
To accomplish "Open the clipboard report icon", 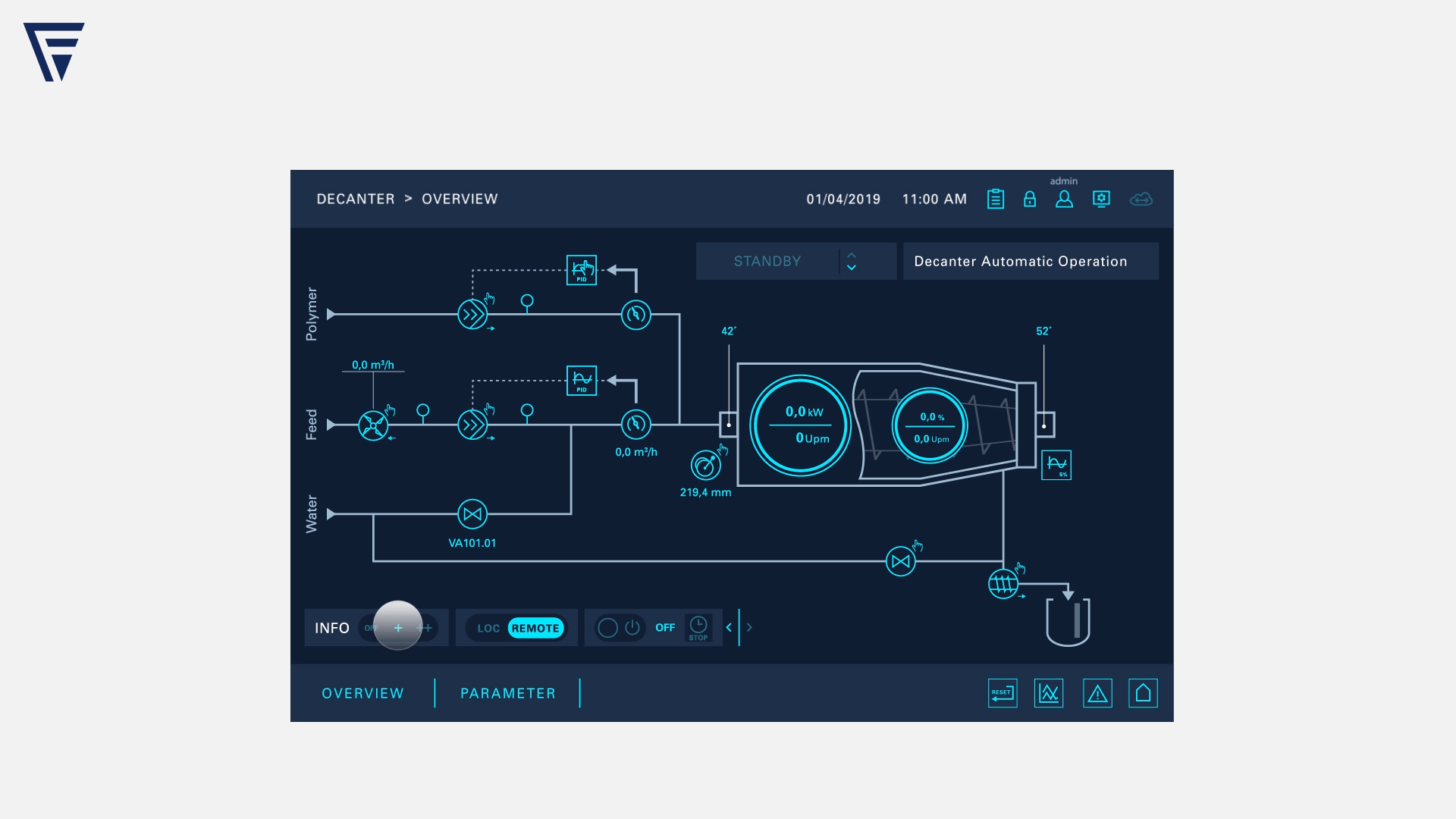I will pos(996,199).
